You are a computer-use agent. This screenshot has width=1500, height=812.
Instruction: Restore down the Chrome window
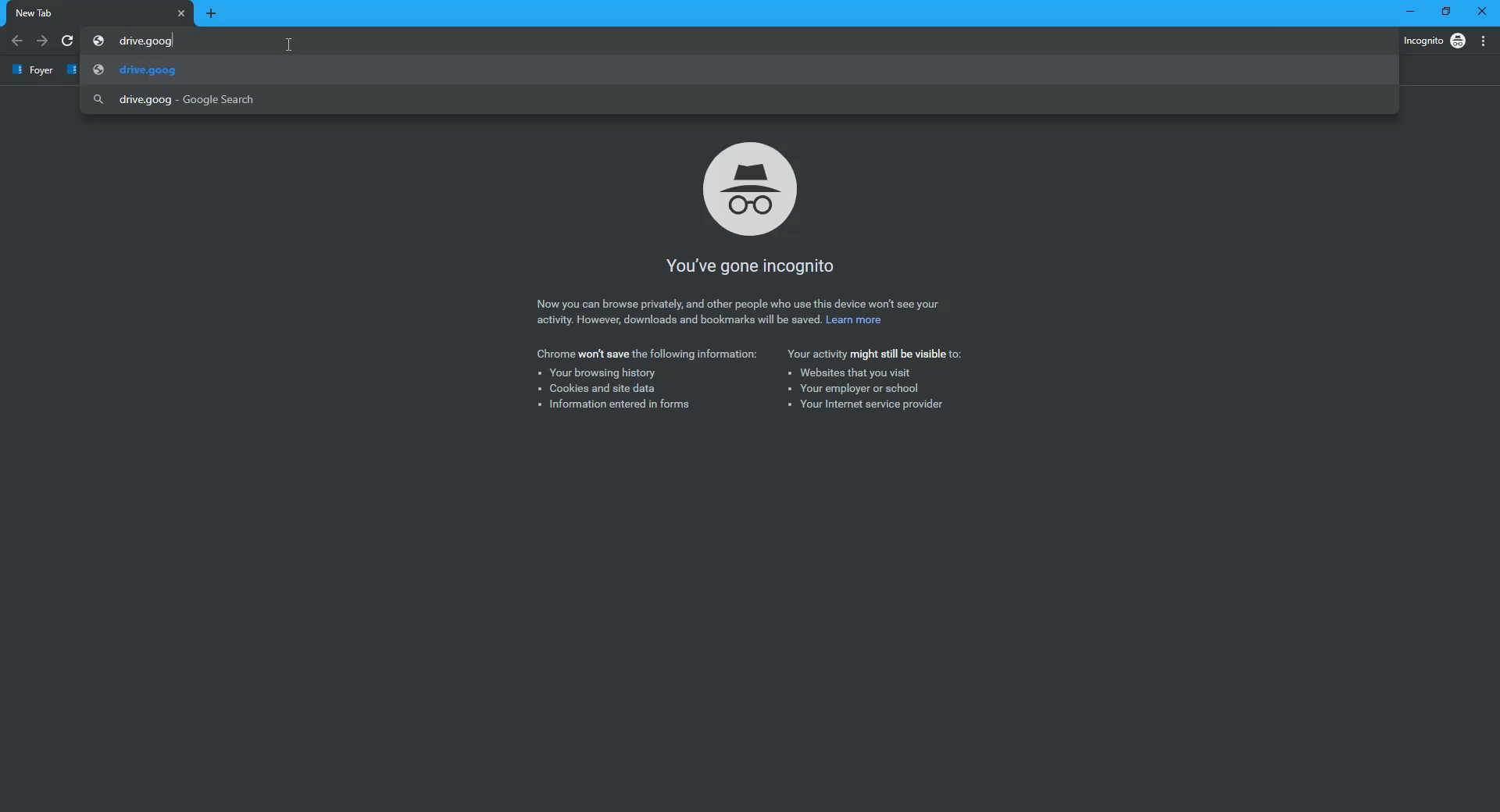(1446, 12)
